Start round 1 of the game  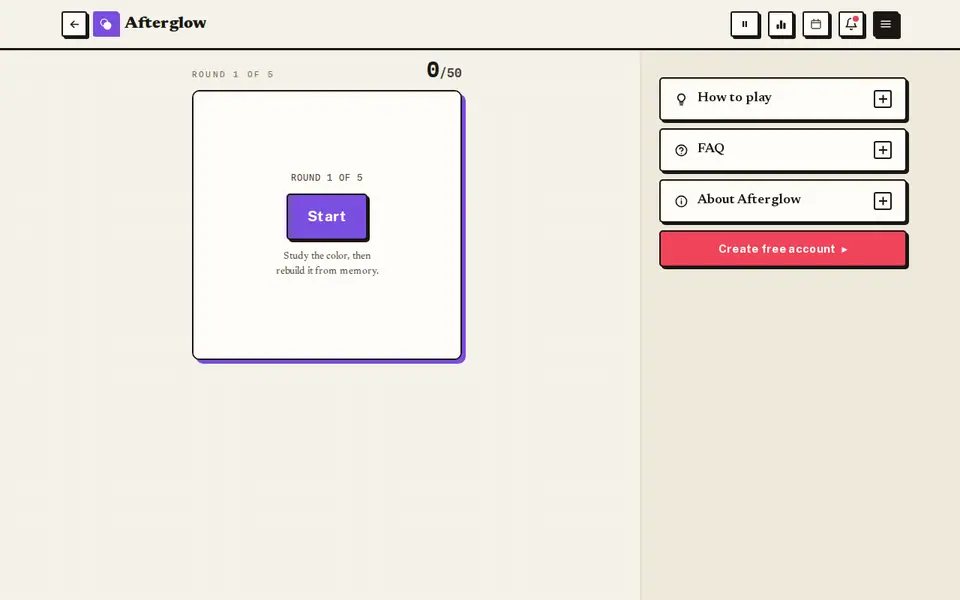click(327, 216)
